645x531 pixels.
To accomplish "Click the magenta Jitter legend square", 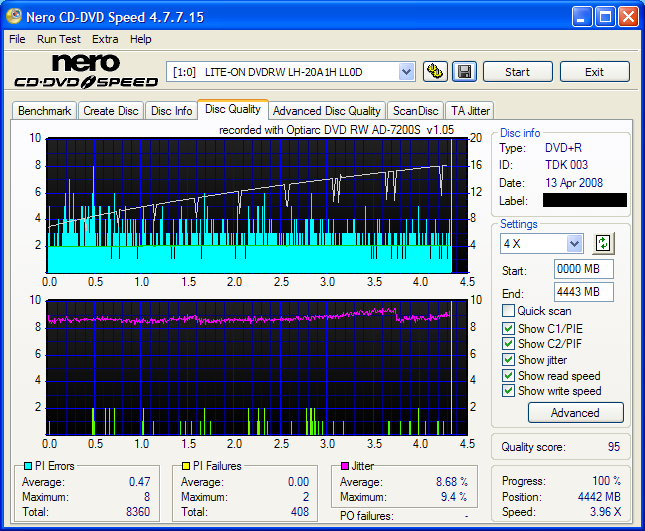I will coord(343,466).
